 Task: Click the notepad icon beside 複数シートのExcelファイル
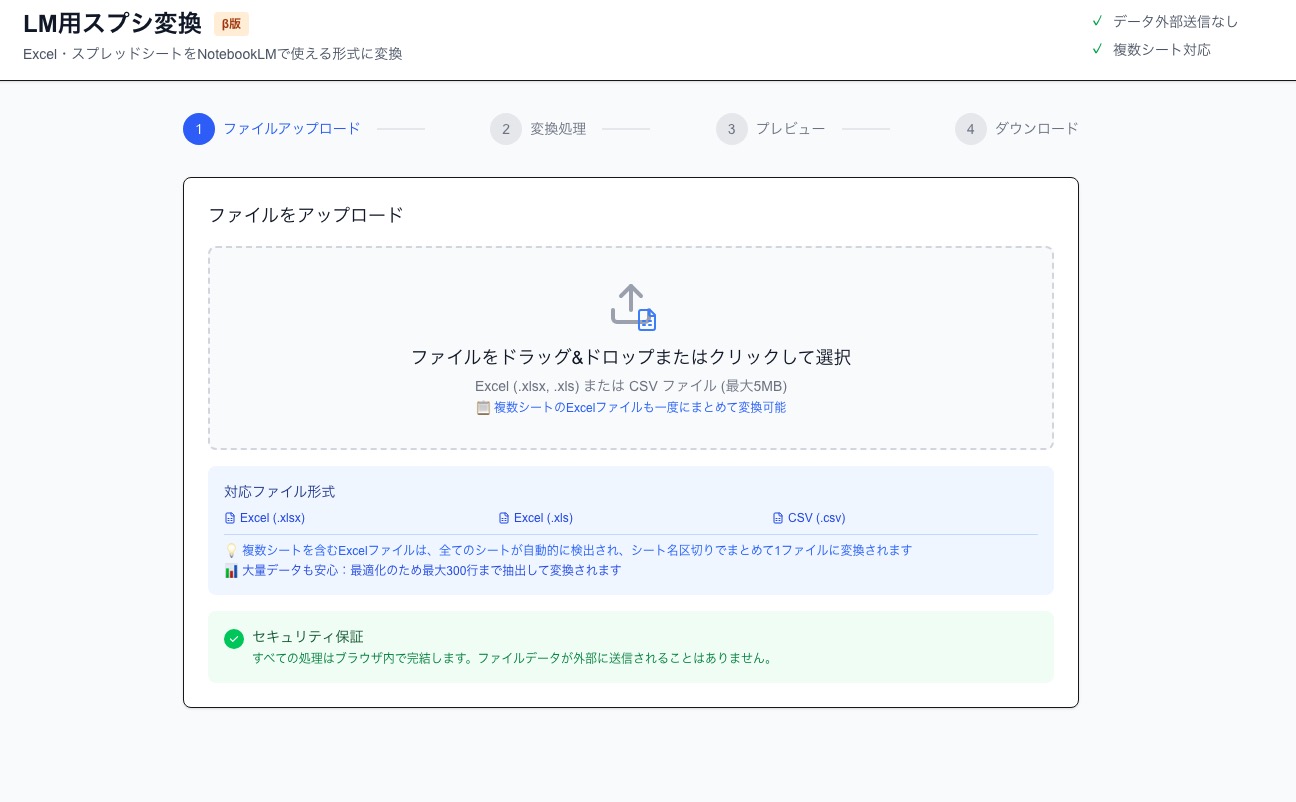[x=483, y=407]
